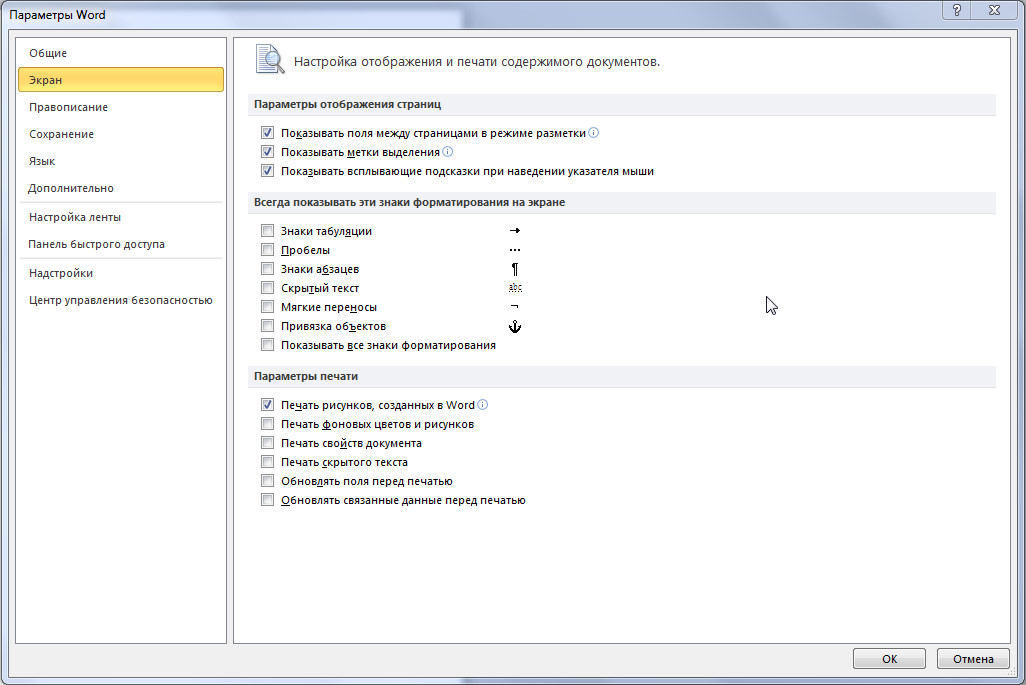Click the info icon beside 'Показывать метки выделения'
This screenshot has width=1026, height=685.
pos(448,152)
